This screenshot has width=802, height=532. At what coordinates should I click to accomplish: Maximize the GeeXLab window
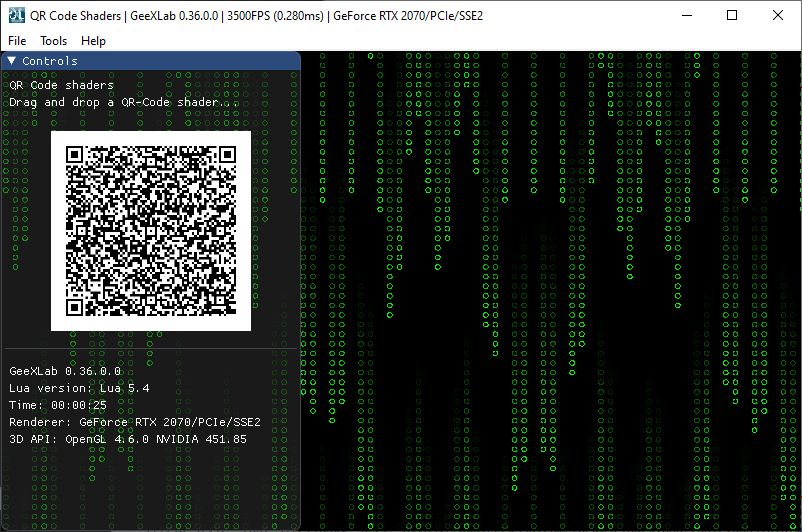coord(732,15)
